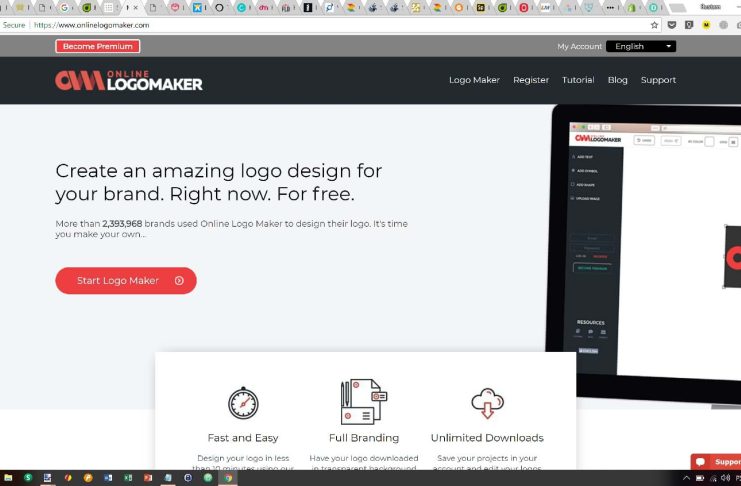Visit the Blog page
Screen dimensions: 741x486
[617, 80]
